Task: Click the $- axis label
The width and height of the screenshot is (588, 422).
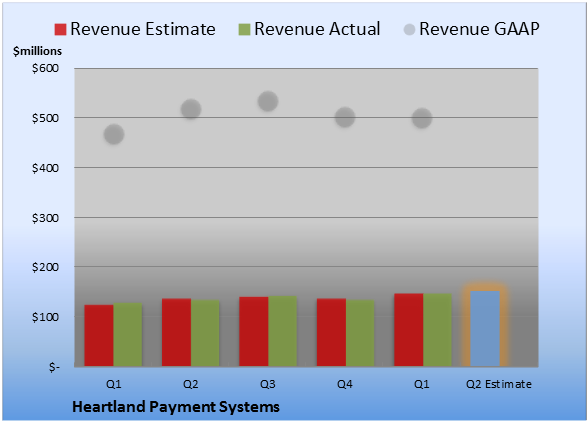Action: pos(54,367)
